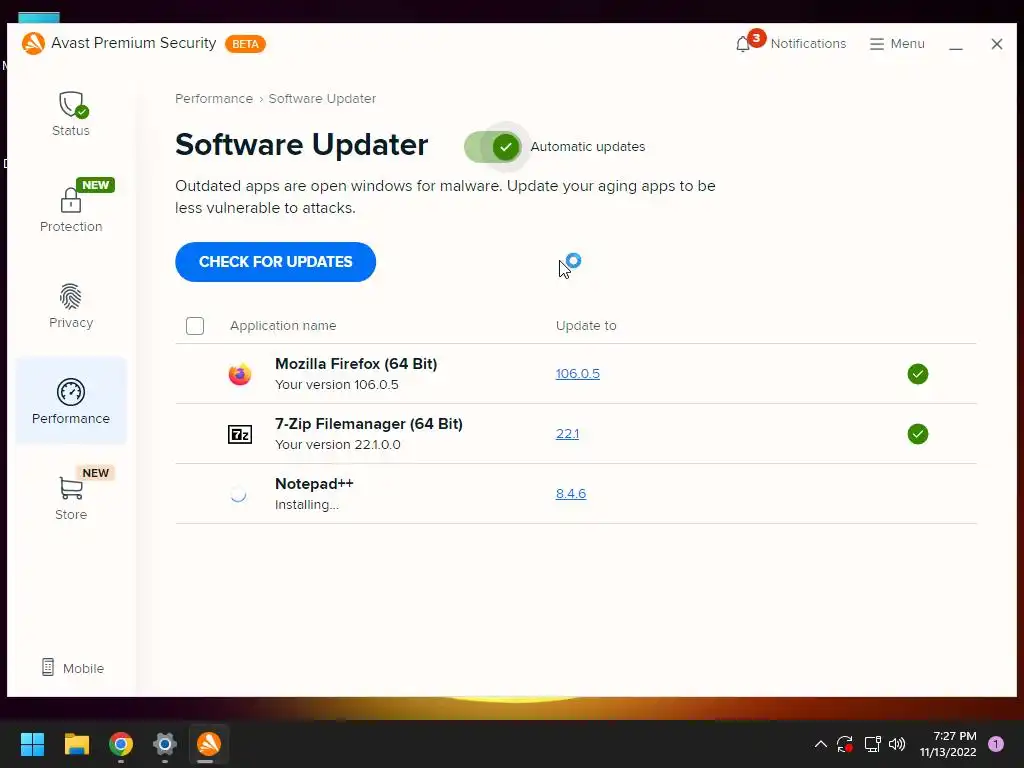Select the Notepad++ row name
The image size is (1024, 768).
(314, 484)
